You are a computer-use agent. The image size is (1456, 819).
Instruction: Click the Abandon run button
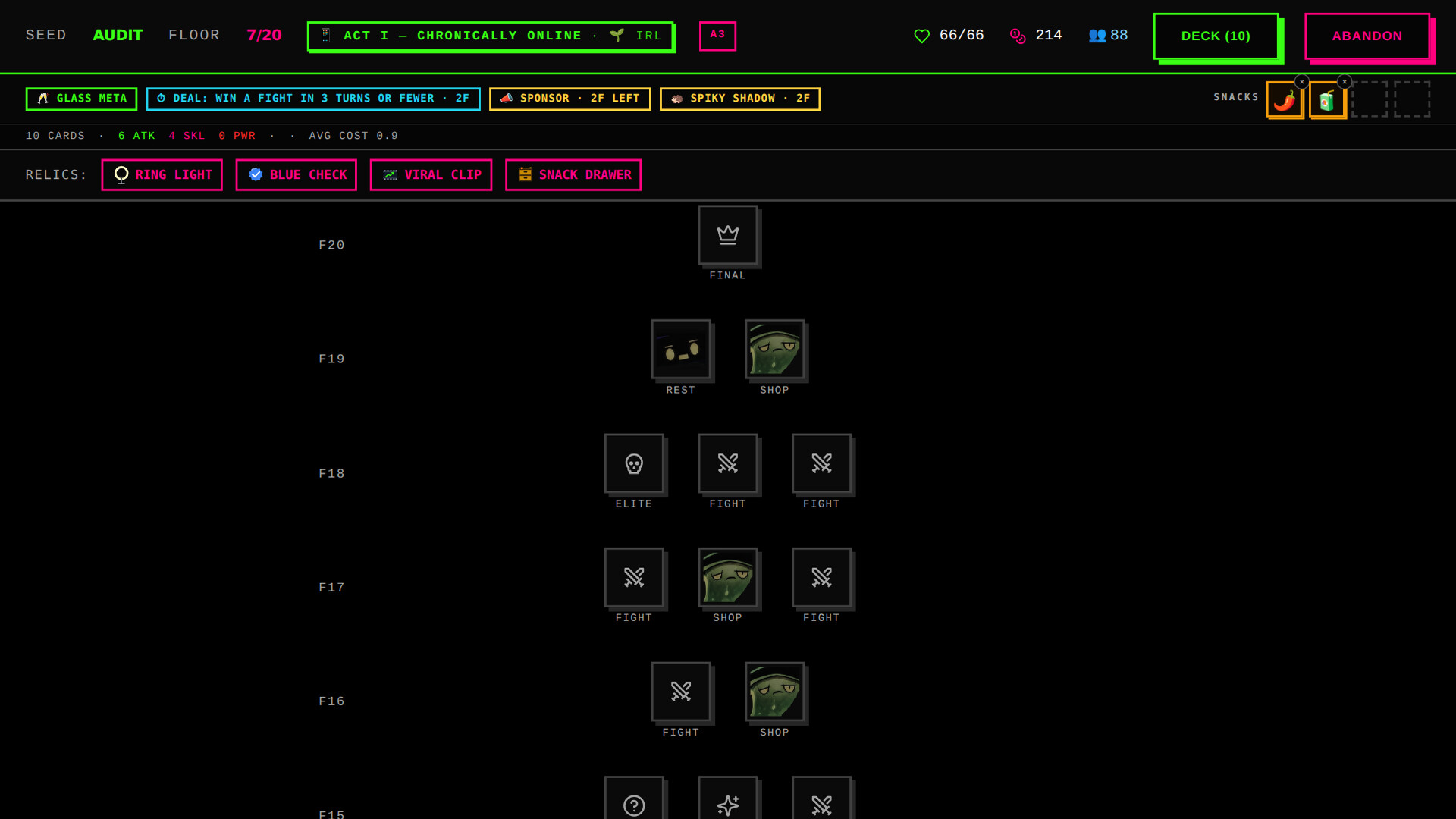point(1367,36)
